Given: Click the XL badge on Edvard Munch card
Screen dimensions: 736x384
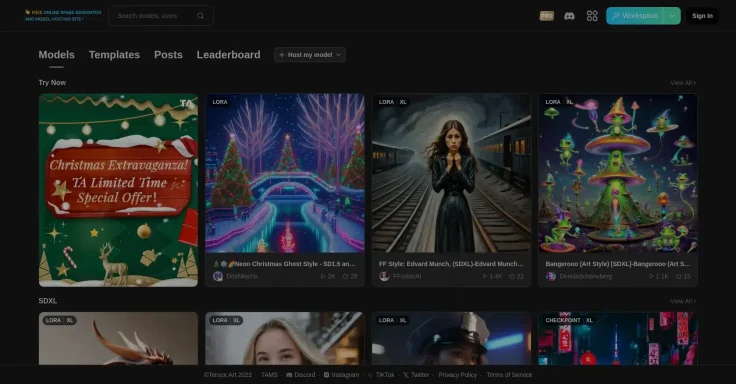Looking at the screenshot, I should coord(403,102).
